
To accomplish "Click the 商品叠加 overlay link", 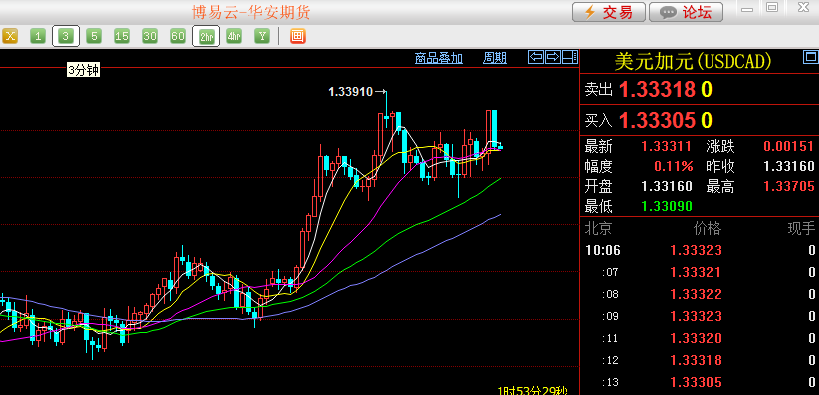I will pyautogui.click(x=439, y=58).
